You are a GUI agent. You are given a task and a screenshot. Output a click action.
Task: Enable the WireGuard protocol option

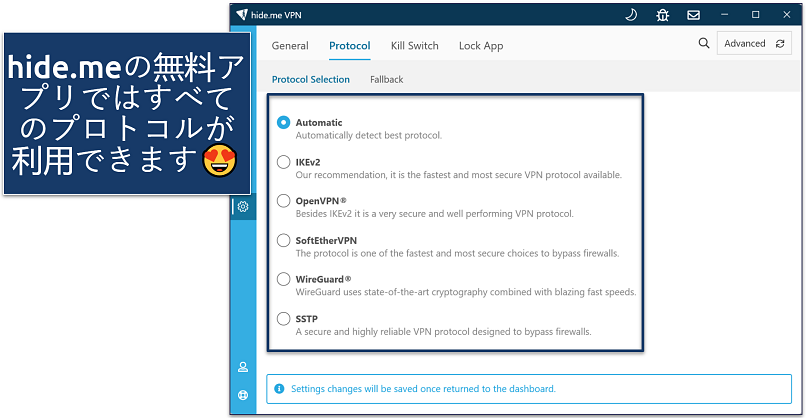[x=284, y=279]
